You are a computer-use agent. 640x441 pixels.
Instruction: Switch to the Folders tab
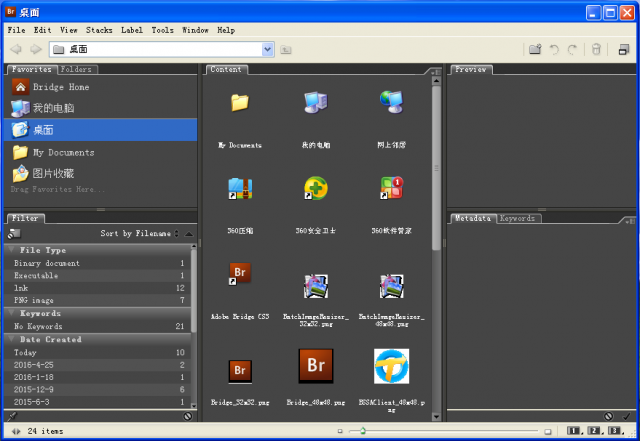(77, 70)
